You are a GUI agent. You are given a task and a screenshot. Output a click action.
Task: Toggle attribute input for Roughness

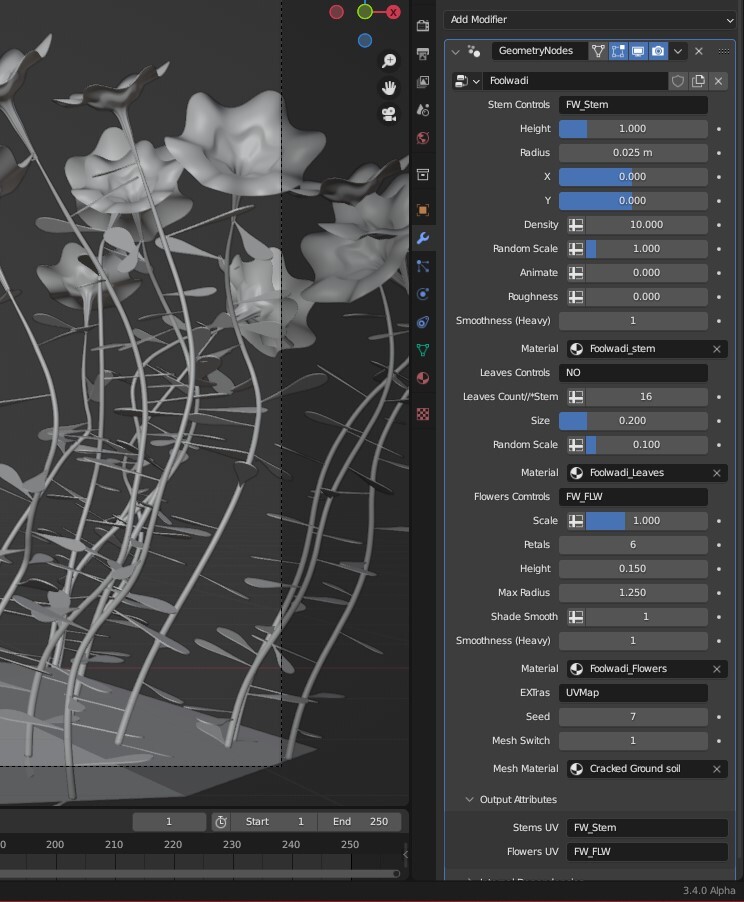[576, 297]
